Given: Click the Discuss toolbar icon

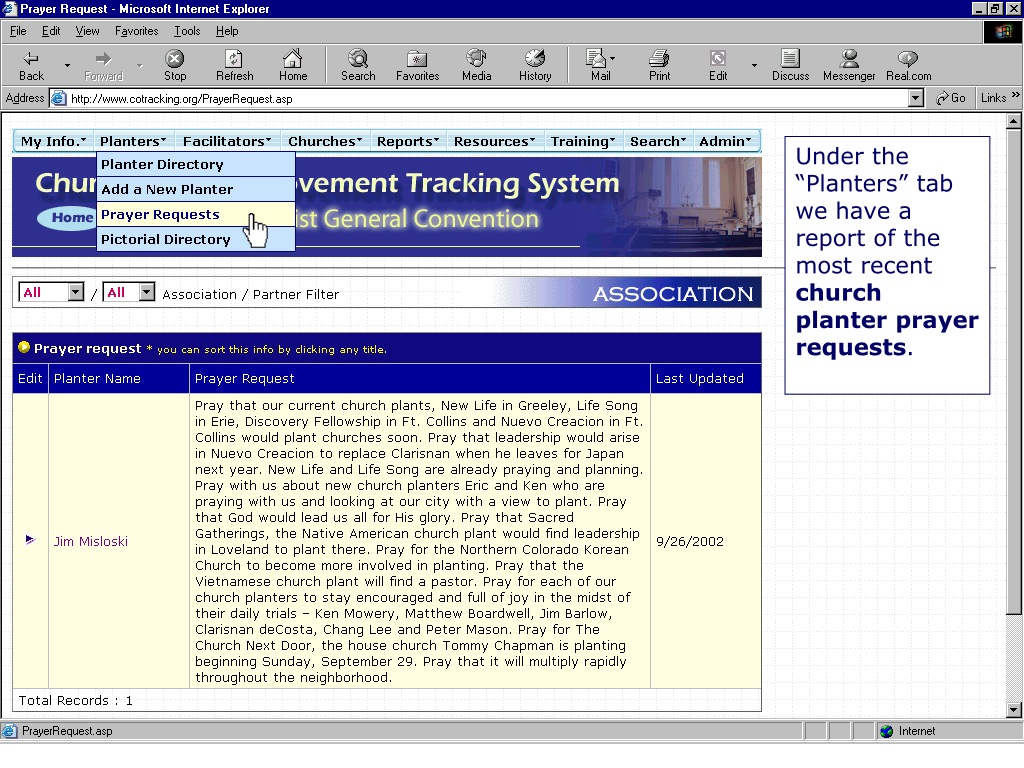Looking at the screenshot, I should [790, 65].
